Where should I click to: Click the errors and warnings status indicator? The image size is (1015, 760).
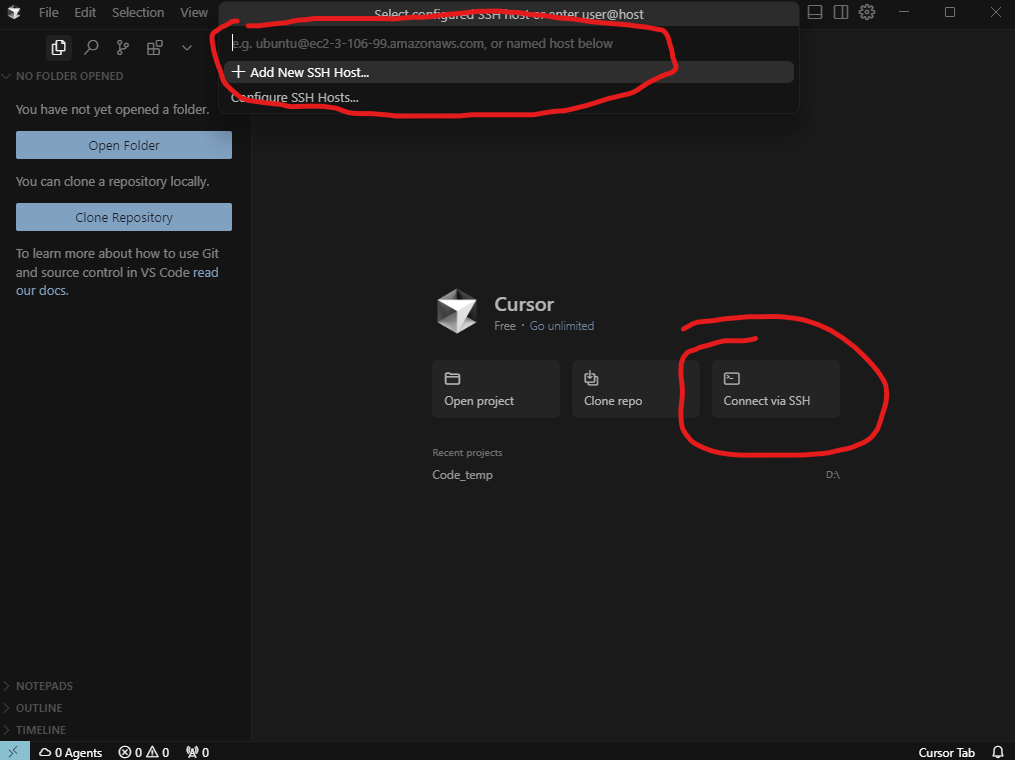point(144,752)
